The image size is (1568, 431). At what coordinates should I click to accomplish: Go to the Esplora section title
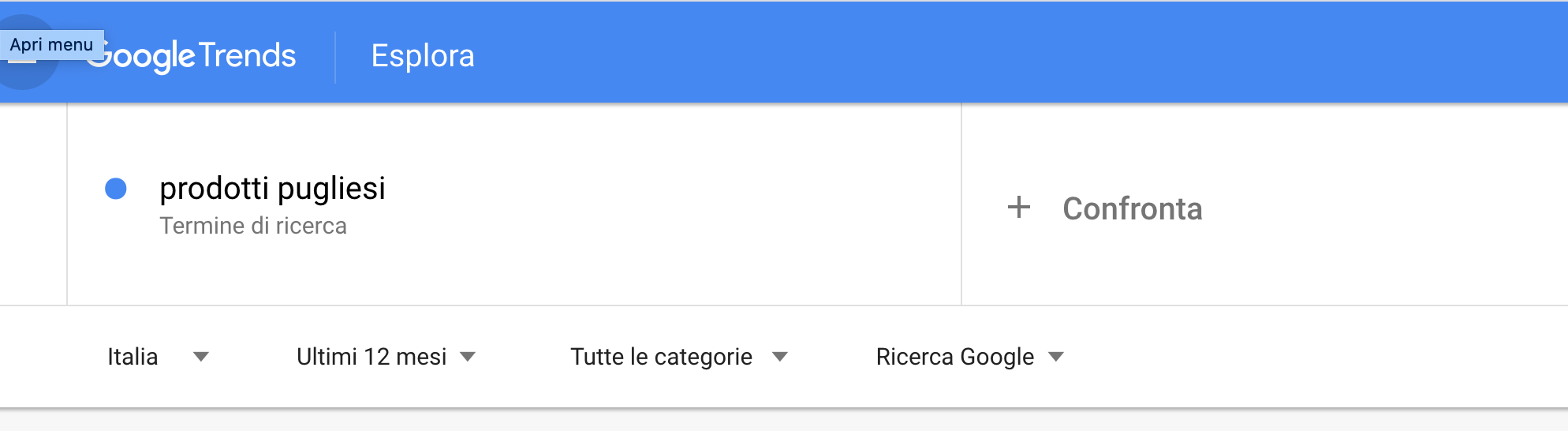(423, 56)
